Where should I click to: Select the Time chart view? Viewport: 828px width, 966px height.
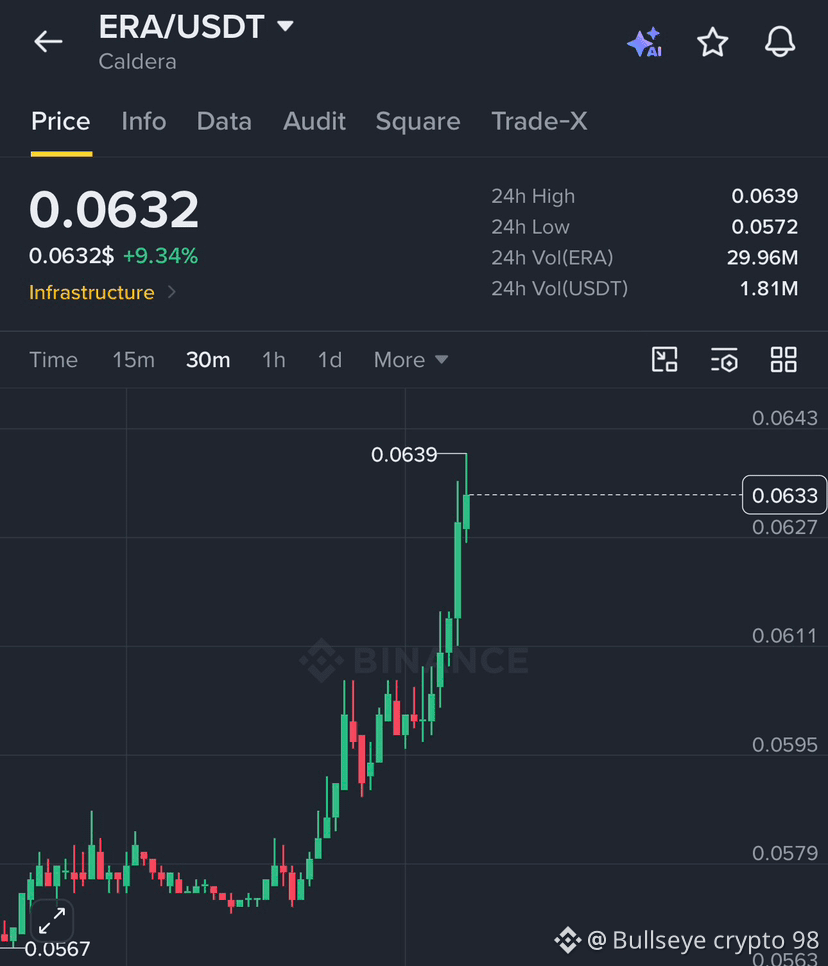click(x=54, y=360)
